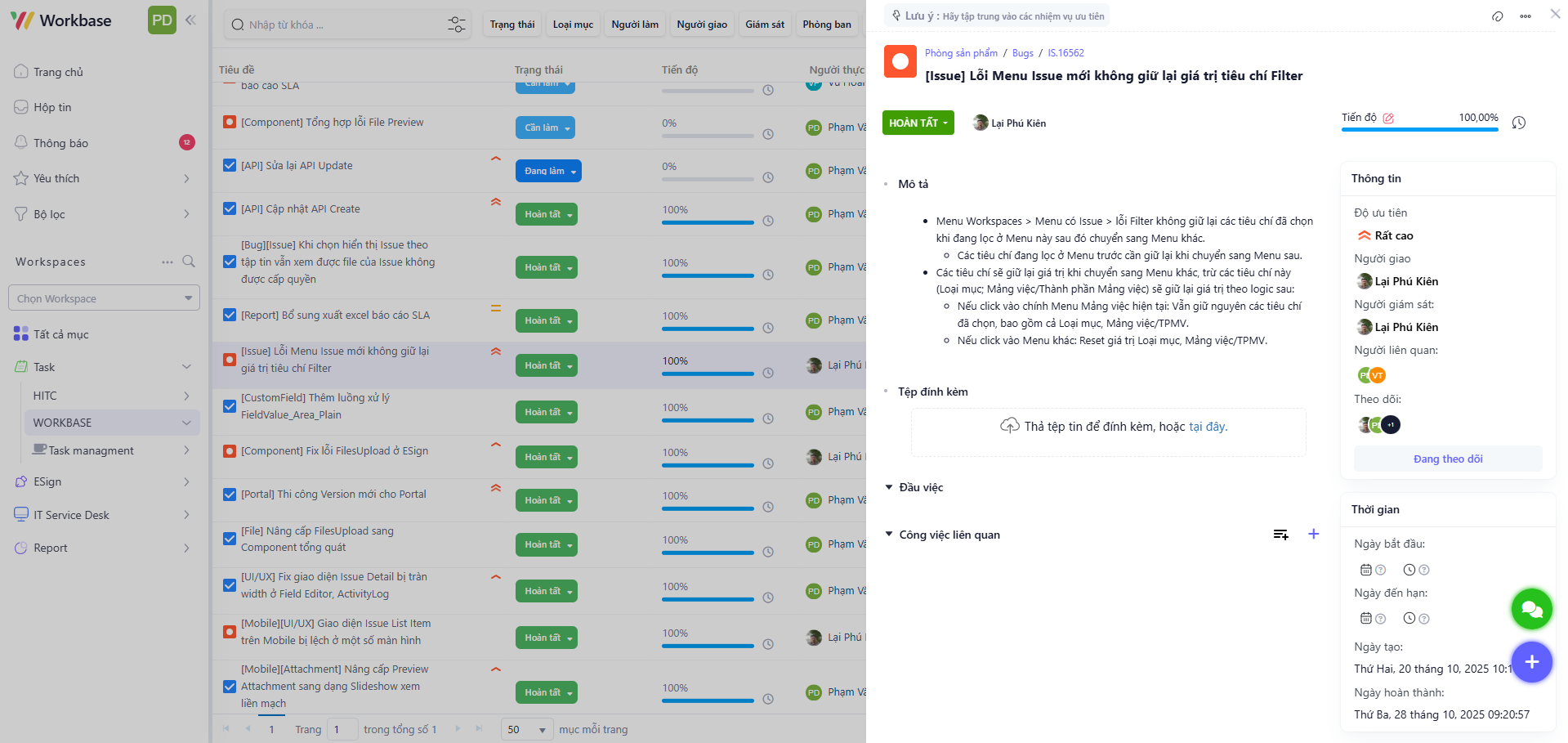Collapse the sidebar with double-chevron icon
This screenshot has width=1568, height=743.
click(190, 20)
